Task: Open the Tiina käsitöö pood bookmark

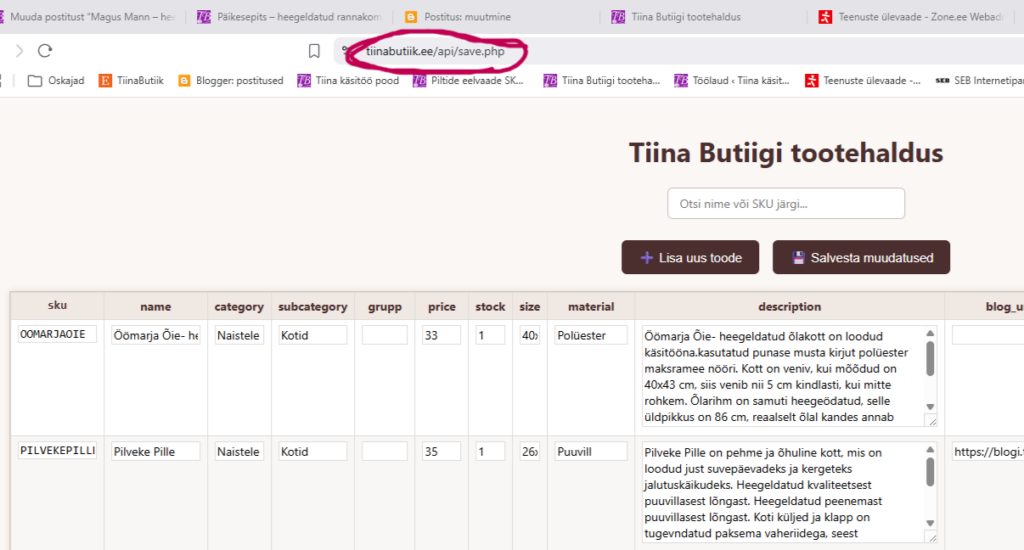Action: coord(348,80)
